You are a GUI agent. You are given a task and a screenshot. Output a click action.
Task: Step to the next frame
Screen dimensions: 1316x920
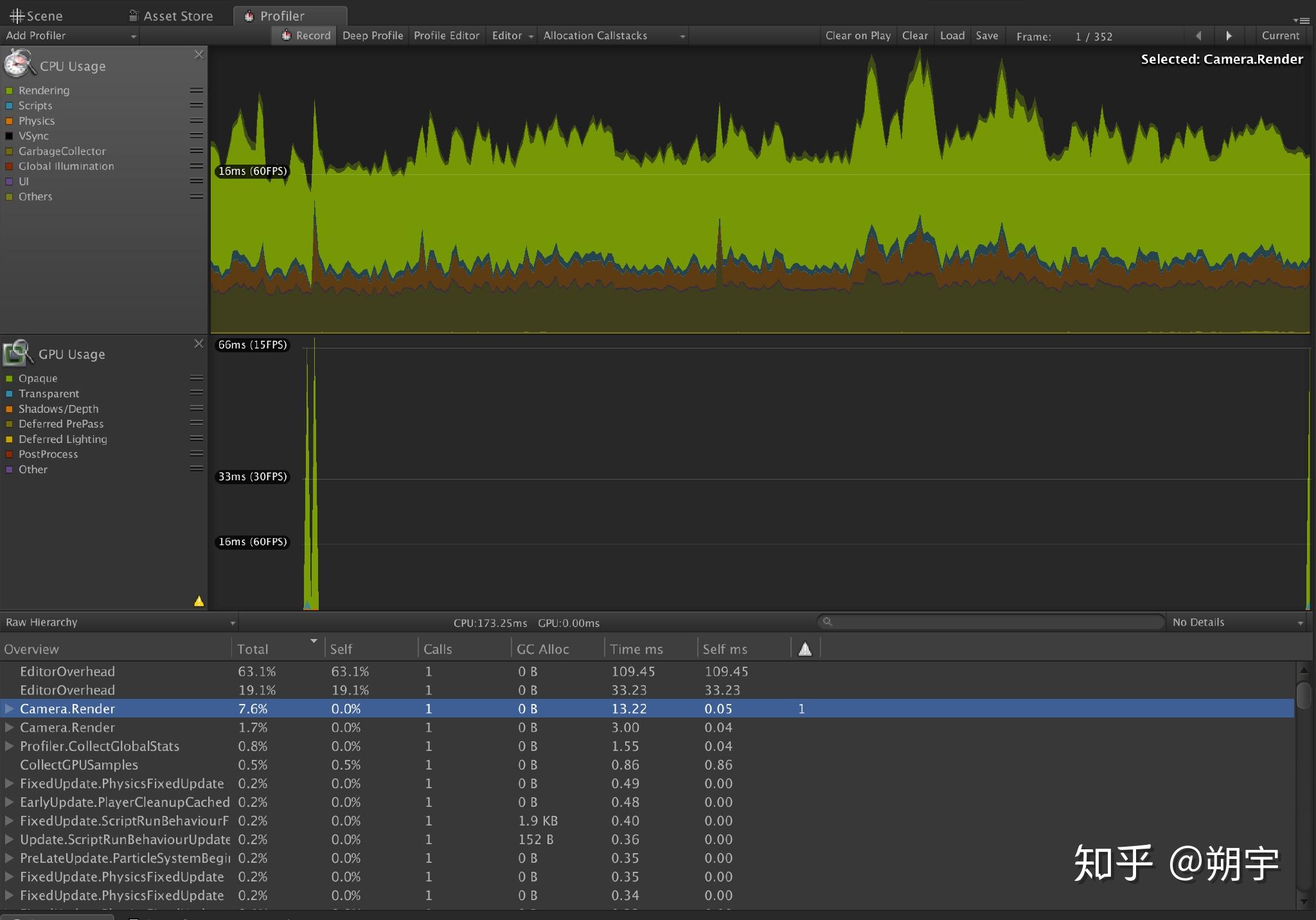[1229, 36]
